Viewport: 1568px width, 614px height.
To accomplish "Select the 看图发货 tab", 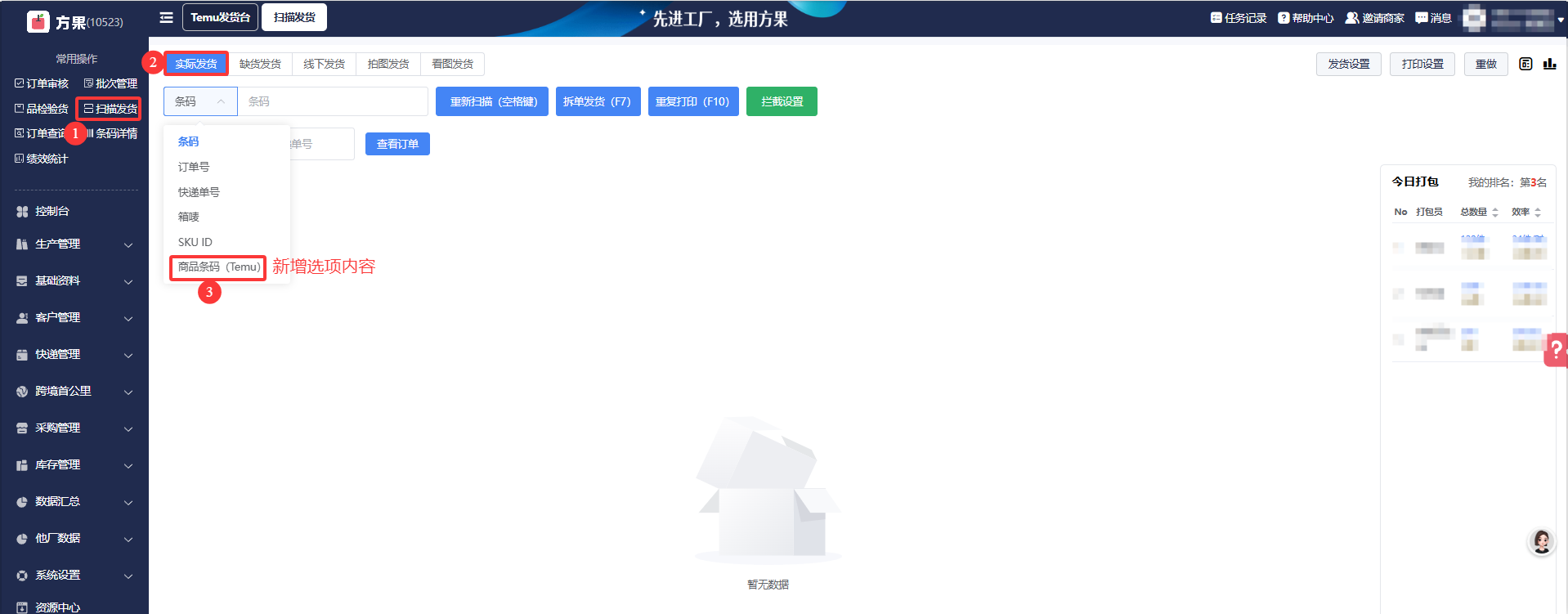I will pyautogui.click(x=452, y=64).
